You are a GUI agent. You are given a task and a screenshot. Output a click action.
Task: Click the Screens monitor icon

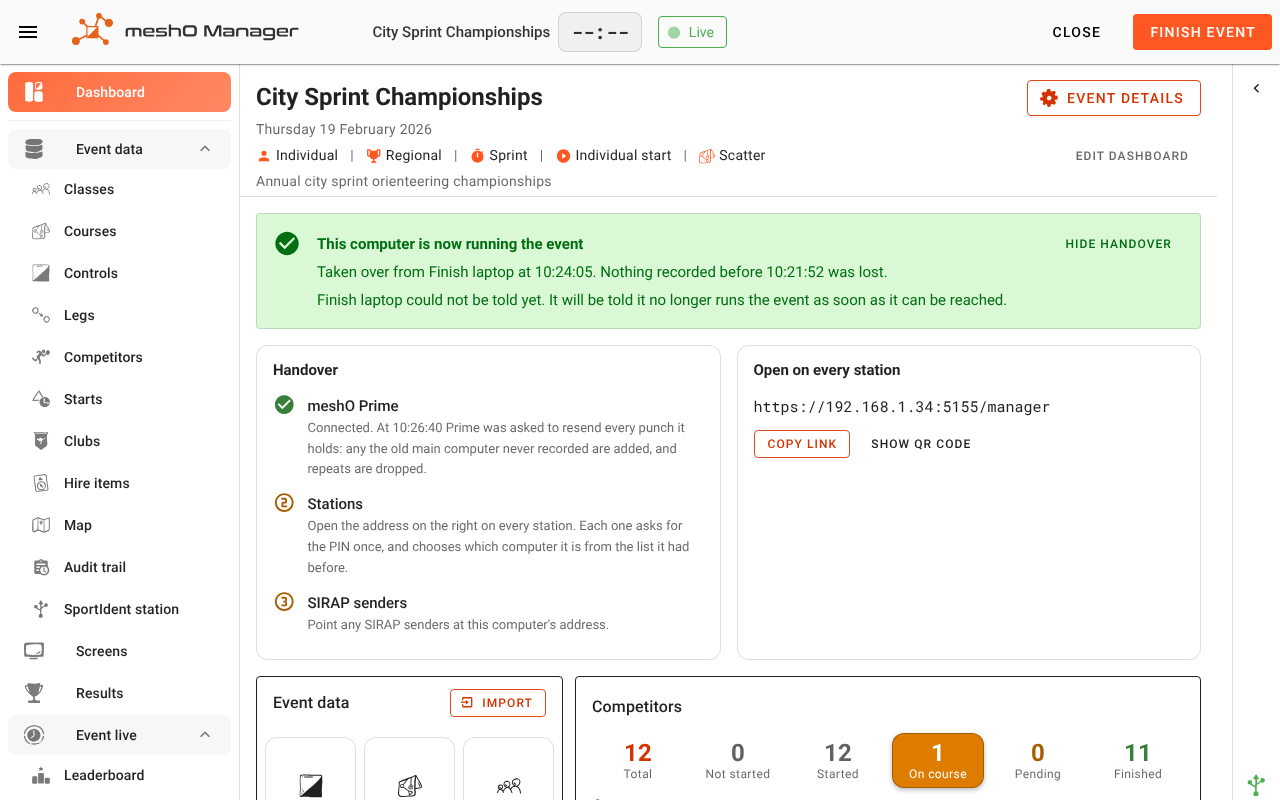pyautogui.click(x=34, y=651)
